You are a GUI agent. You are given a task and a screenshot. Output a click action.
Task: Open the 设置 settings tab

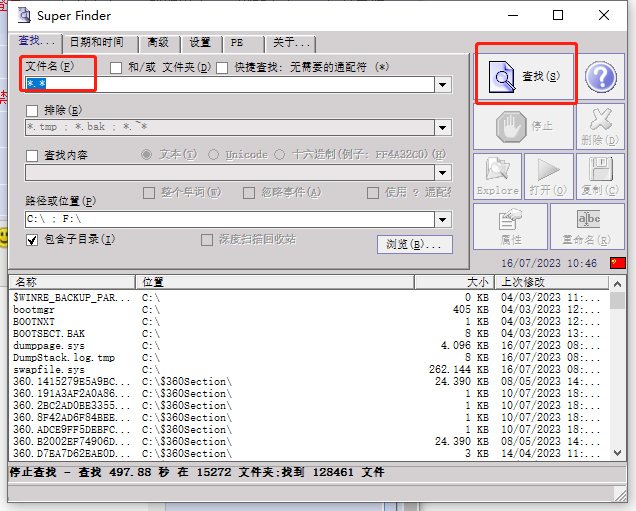pos(200,43)
